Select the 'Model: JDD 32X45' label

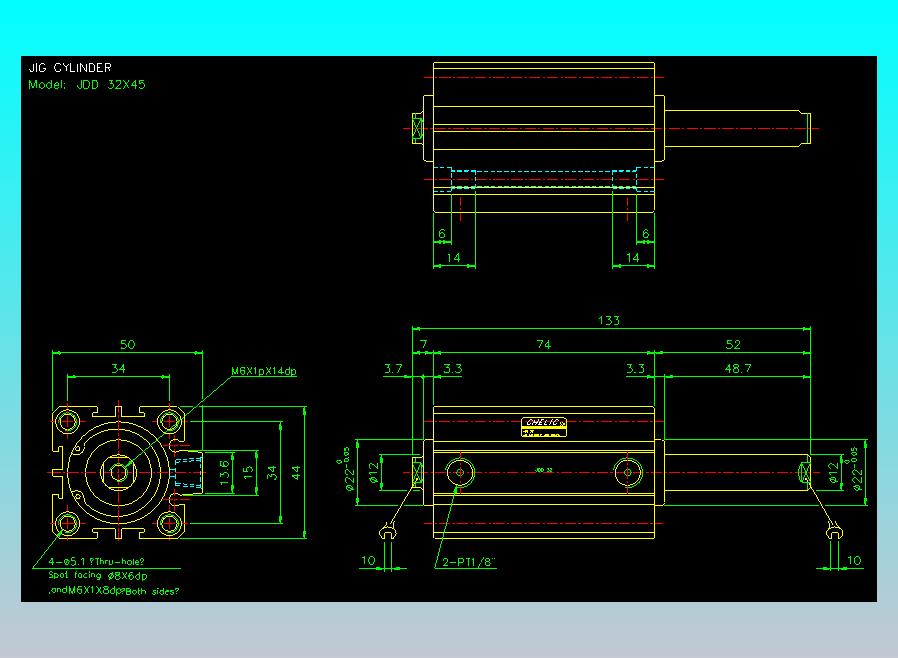pyautogui.click(x=86, y=85)
